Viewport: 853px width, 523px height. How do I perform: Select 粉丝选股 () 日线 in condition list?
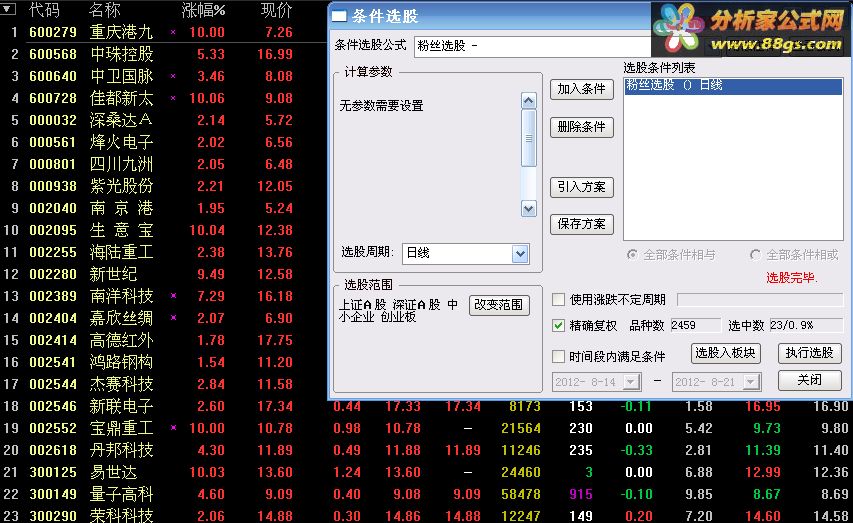(733, 86)
